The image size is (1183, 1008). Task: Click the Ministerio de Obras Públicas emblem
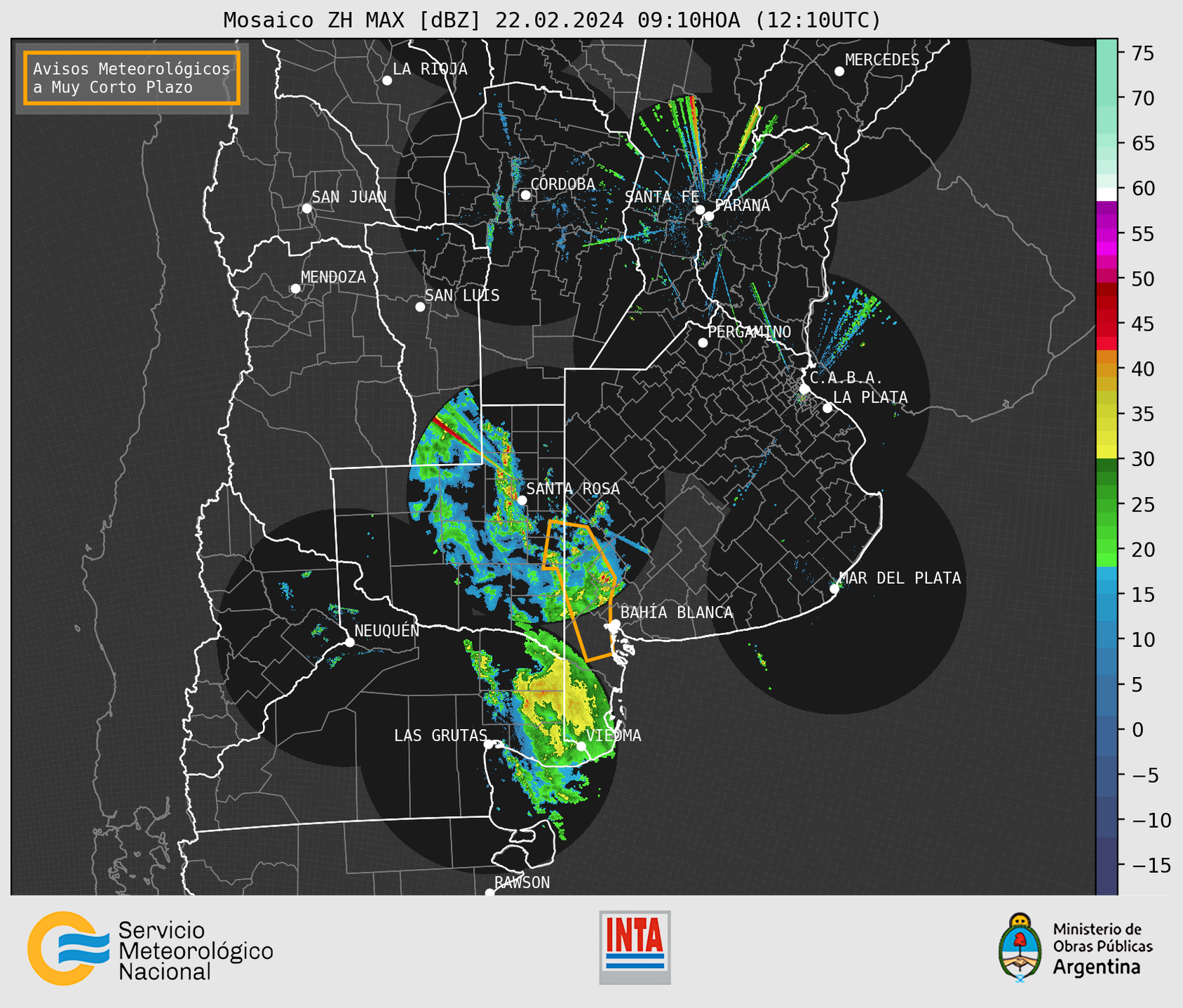click(1020, 948)
